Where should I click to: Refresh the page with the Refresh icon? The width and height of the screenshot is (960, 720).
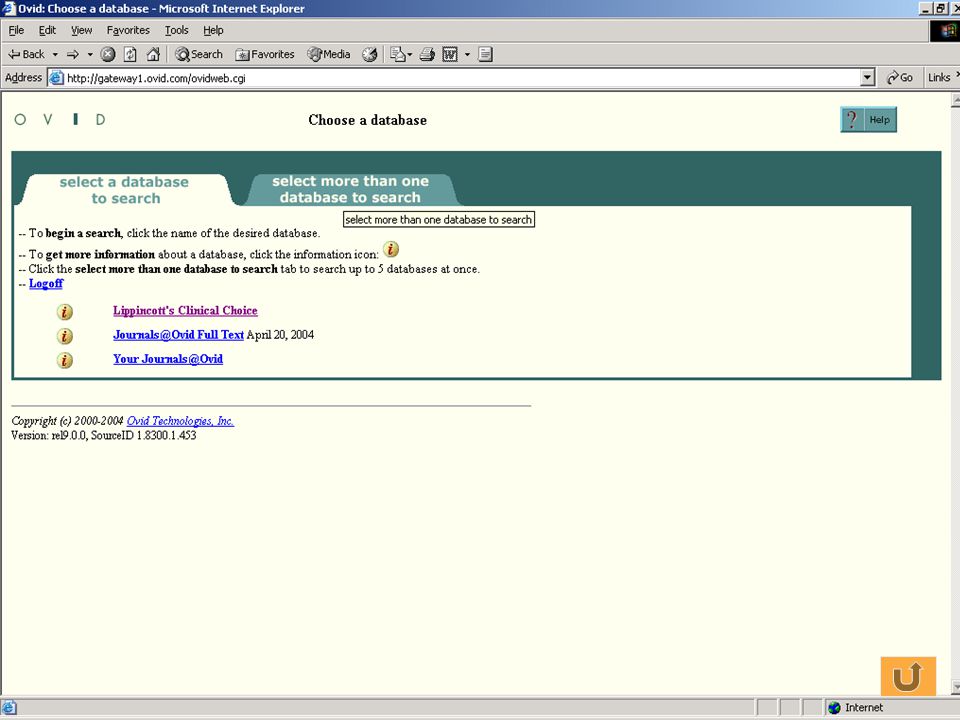[x=130, y=54]
